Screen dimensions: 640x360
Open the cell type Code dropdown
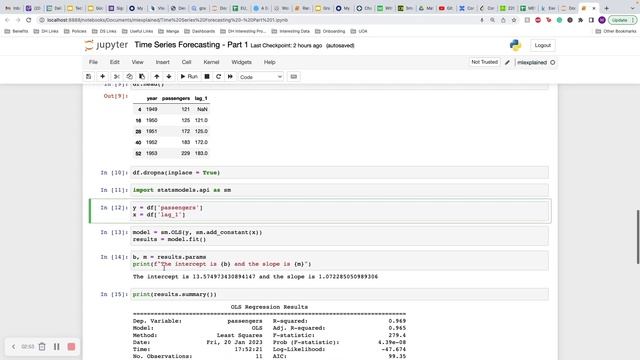pos(261,77)
